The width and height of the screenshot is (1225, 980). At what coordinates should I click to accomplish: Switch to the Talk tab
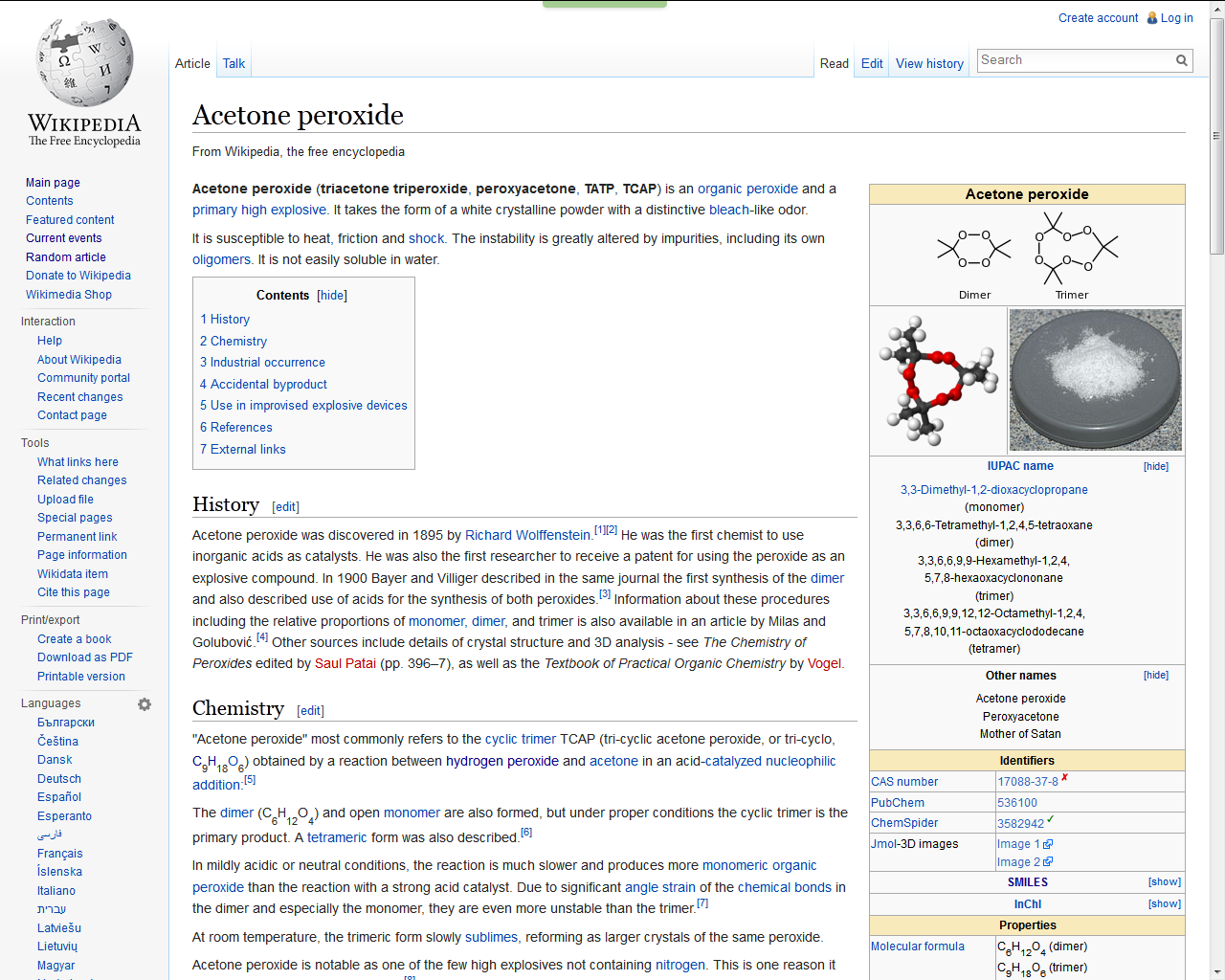click(234, 64)
